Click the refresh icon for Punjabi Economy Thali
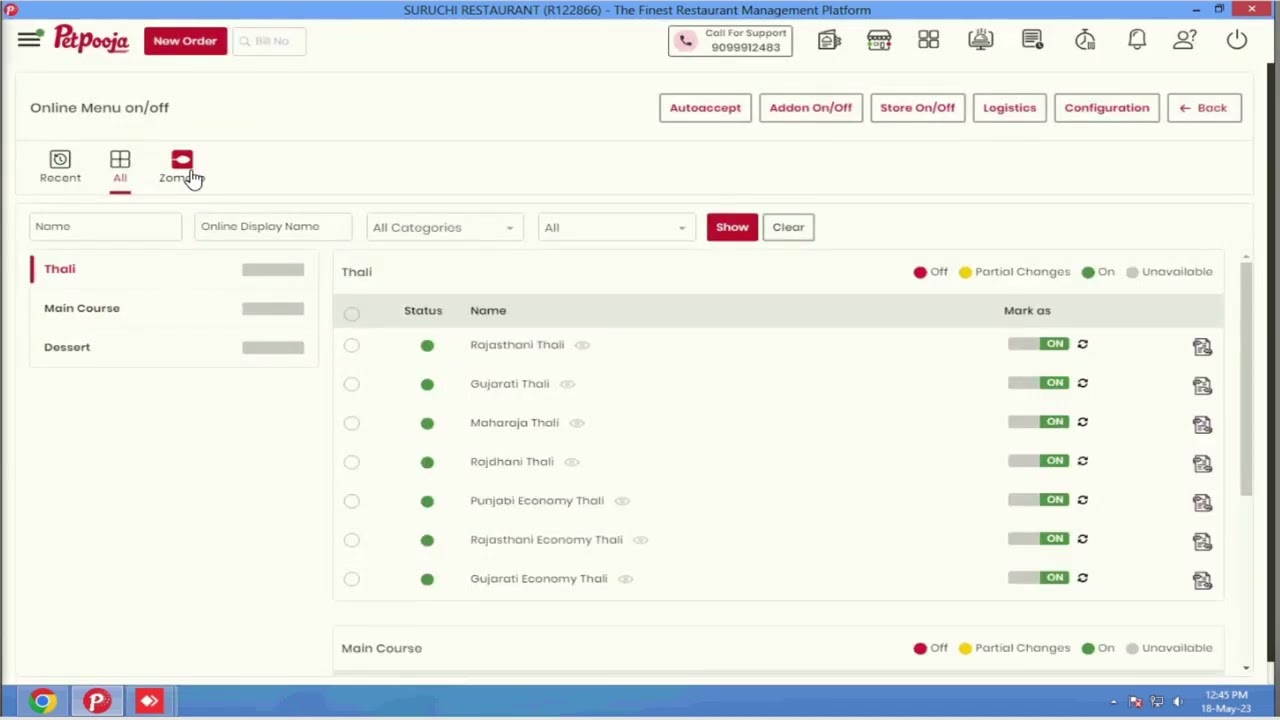Image resolution: width=1280 pixels, height=720 pixels. [1083, 500]
